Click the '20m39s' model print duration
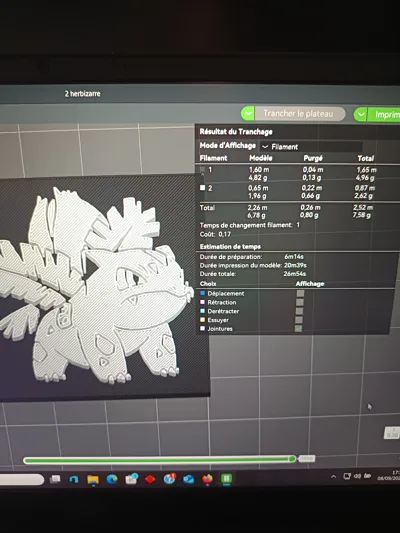This screenshot has width=400, height=533. [295, 265]
